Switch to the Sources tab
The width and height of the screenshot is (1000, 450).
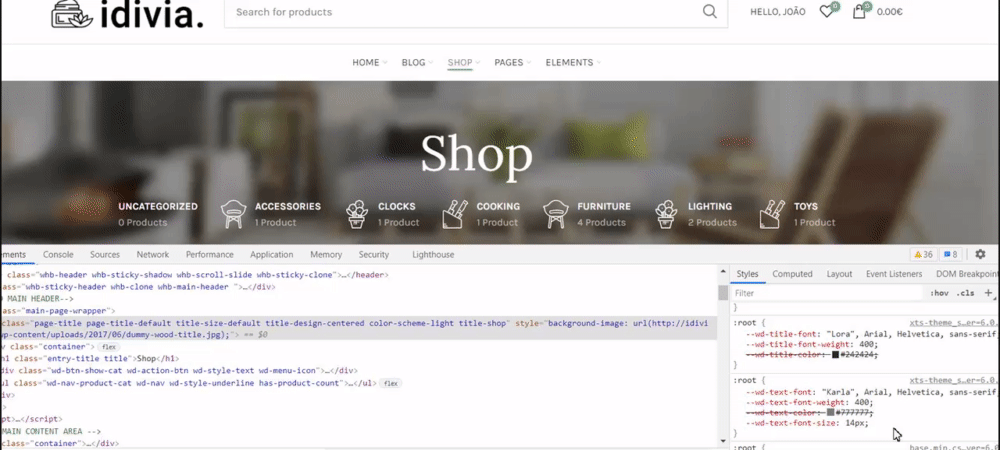[x=105, y=254]
